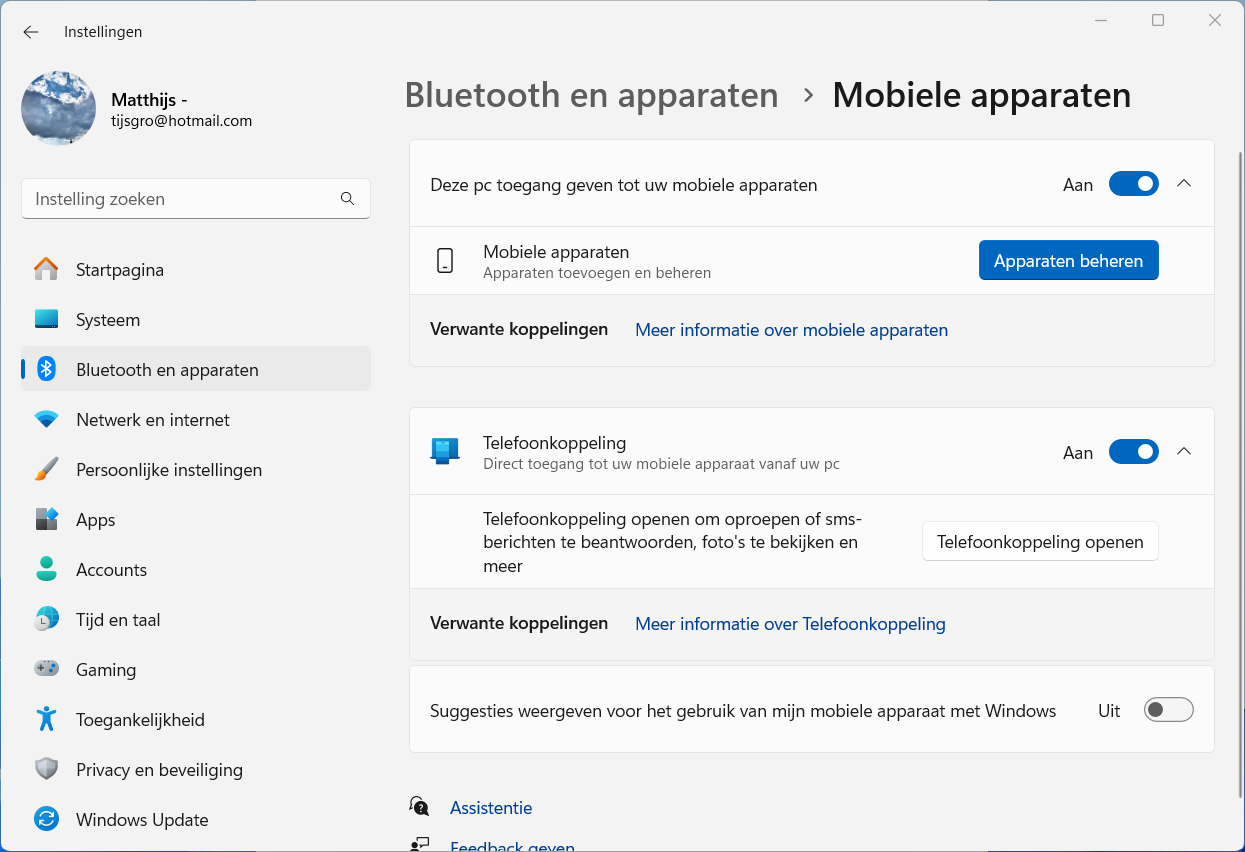Click the Instelling zoeken search field
The image size is (1245, 852).
click(x=185, y=199)
